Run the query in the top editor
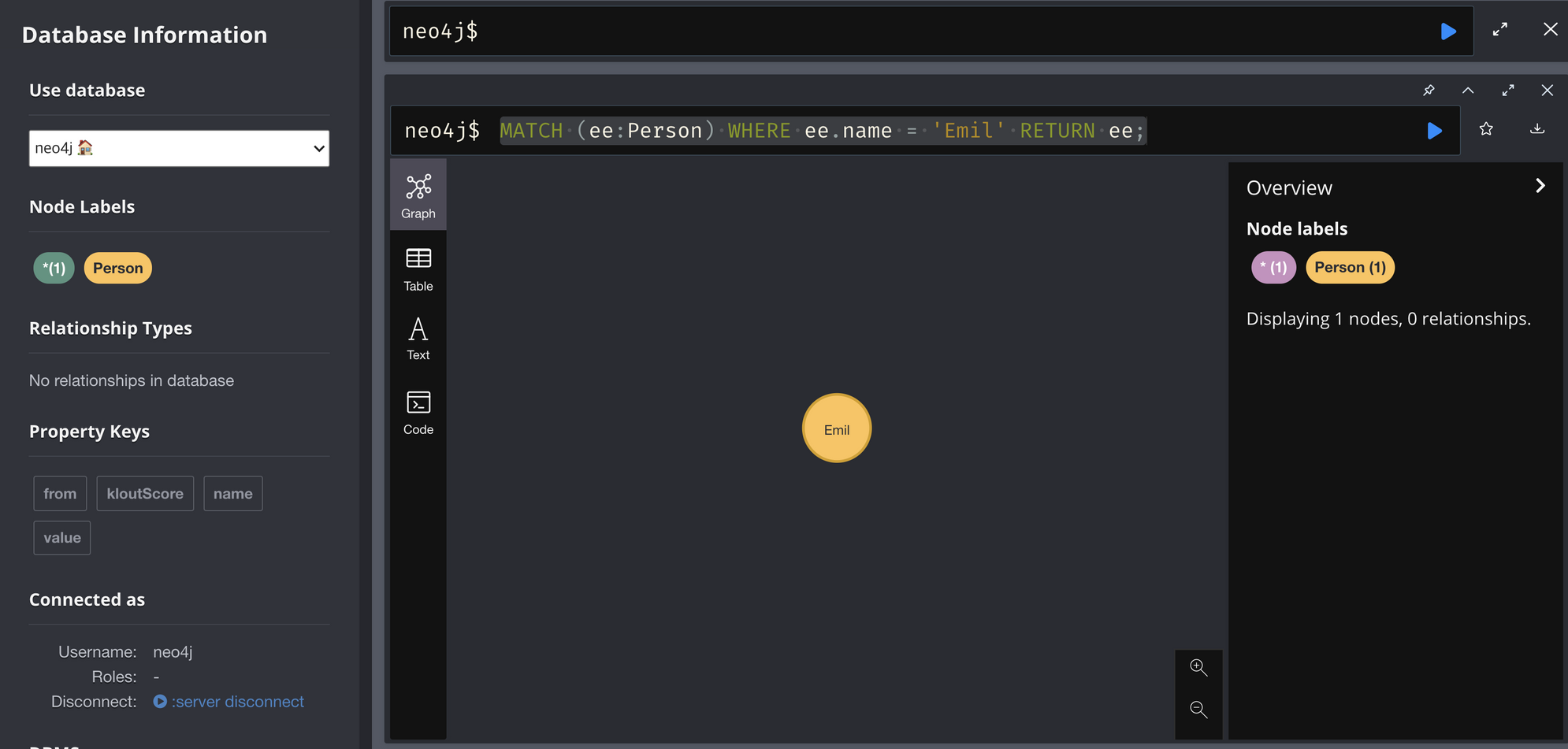Screen dimensions: 1568x749 [1448, 32]
